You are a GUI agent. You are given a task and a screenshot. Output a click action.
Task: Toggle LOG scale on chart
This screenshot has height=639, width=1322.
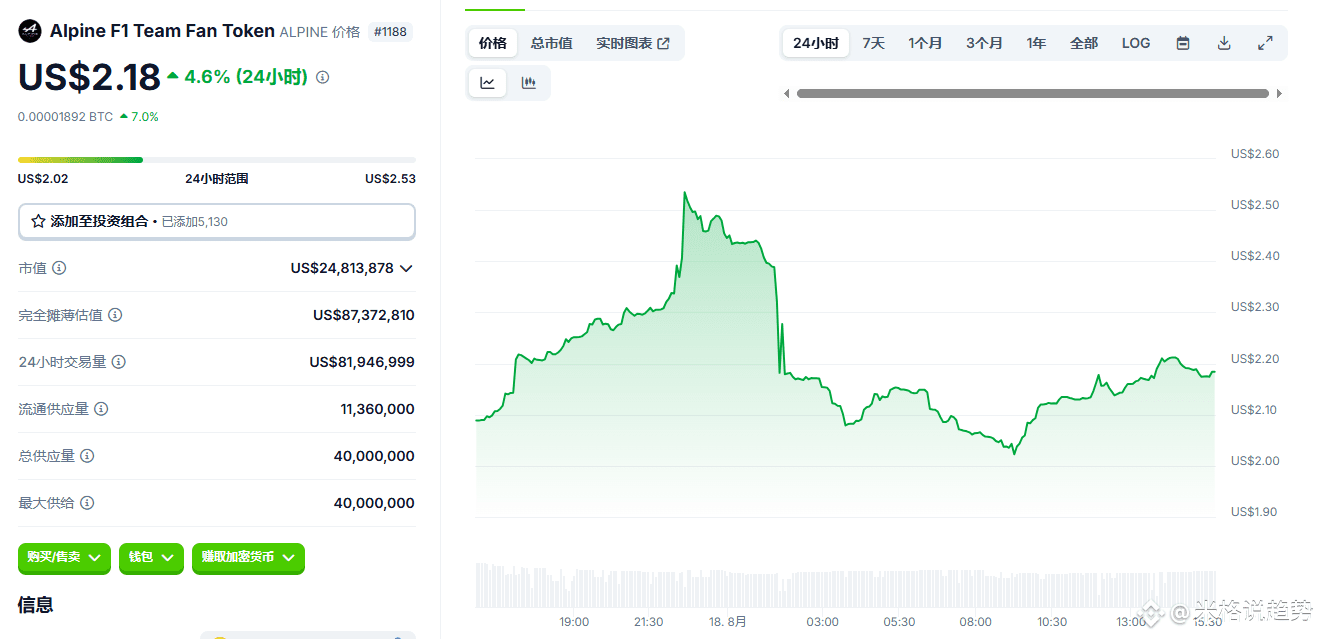(1136, 43)
